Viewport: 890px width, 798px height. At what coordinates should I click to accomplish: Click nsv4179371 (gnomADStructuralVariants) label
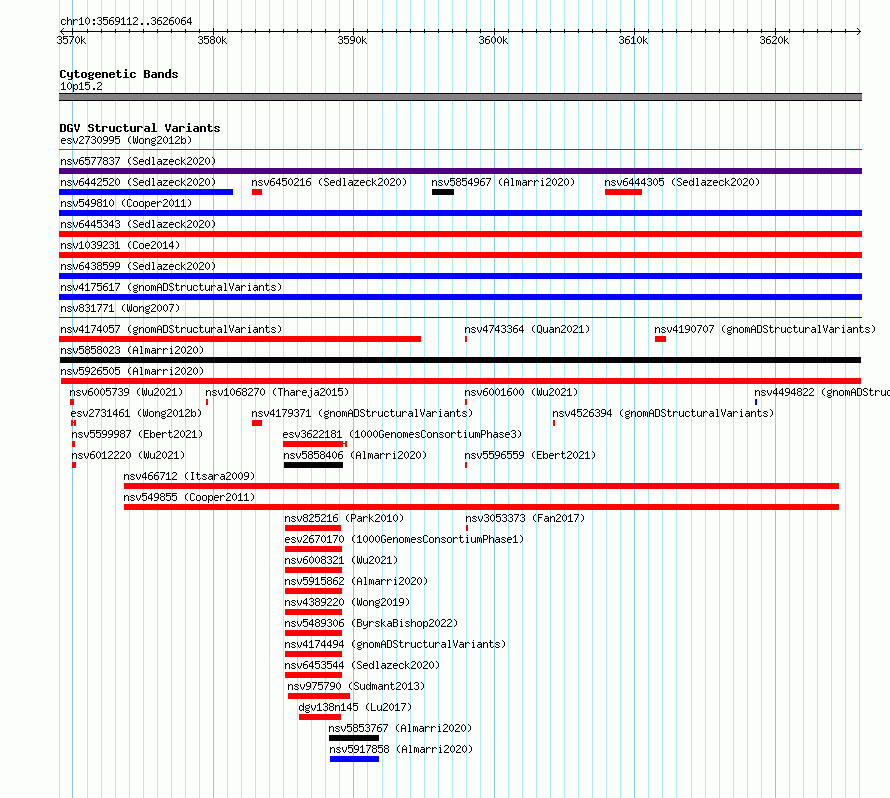pos(362,413)
